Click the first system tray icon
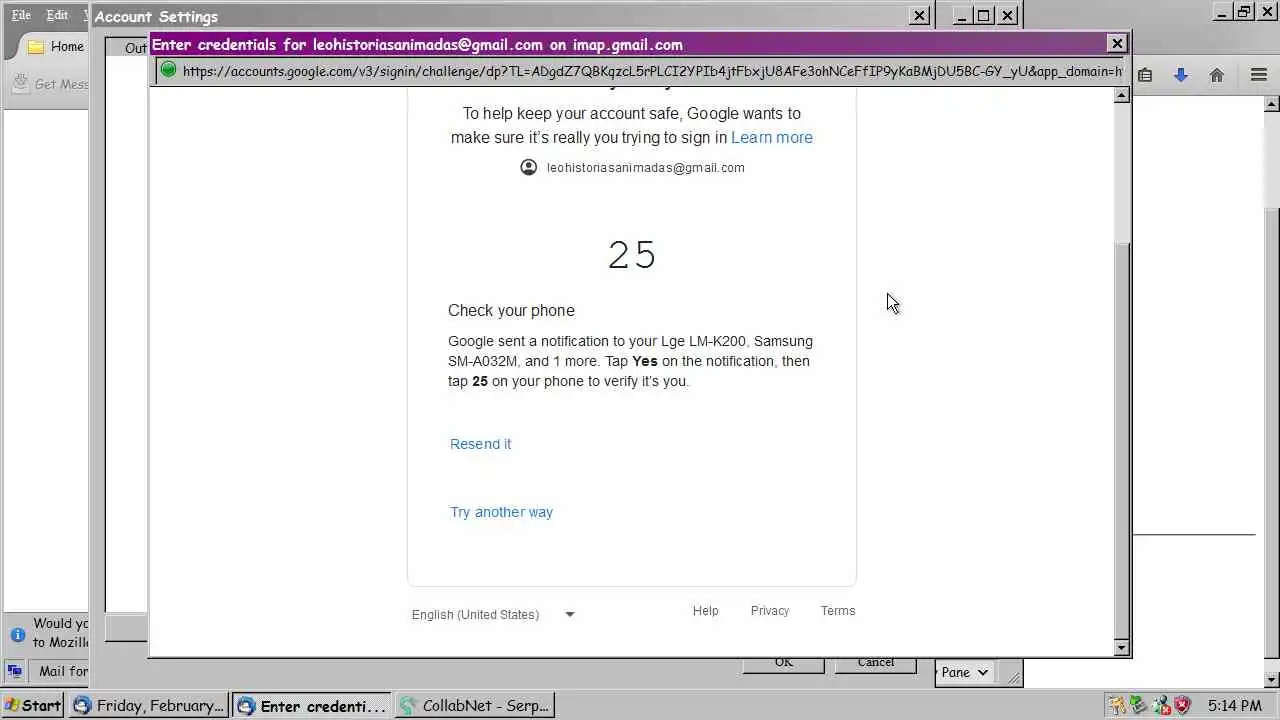The height and width of the screenshot is (720, 1280). coord(1115,705)
